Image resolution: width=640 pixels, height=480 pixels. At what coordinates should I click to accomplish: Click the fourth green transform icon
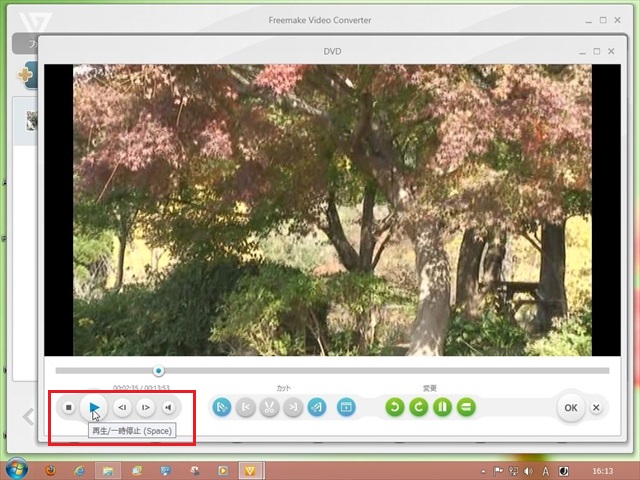(466, 407)
